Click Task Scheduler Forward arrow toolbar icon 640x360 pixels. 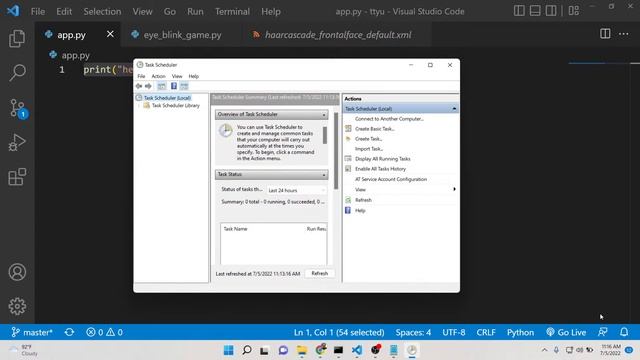148,86
